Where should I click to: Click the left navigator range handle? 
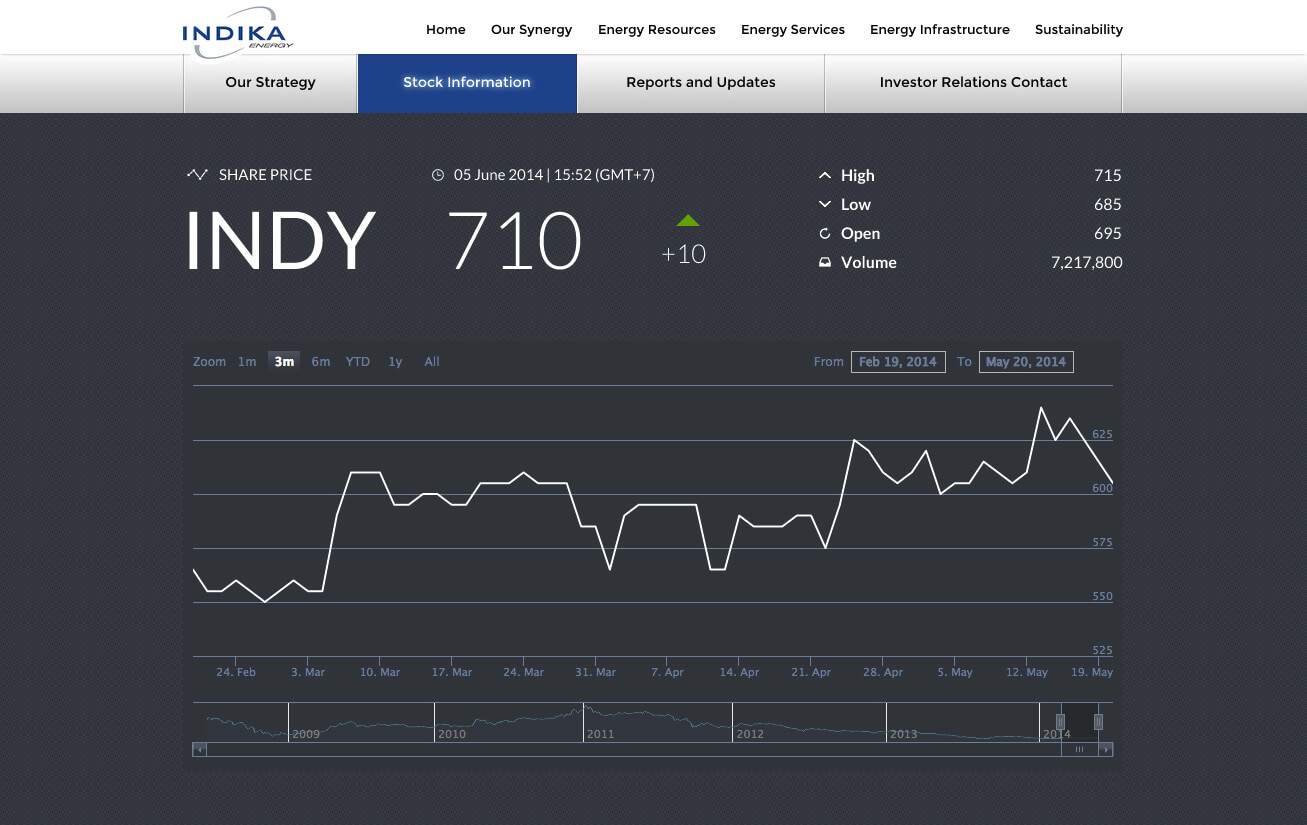(x=1061, y=721)
